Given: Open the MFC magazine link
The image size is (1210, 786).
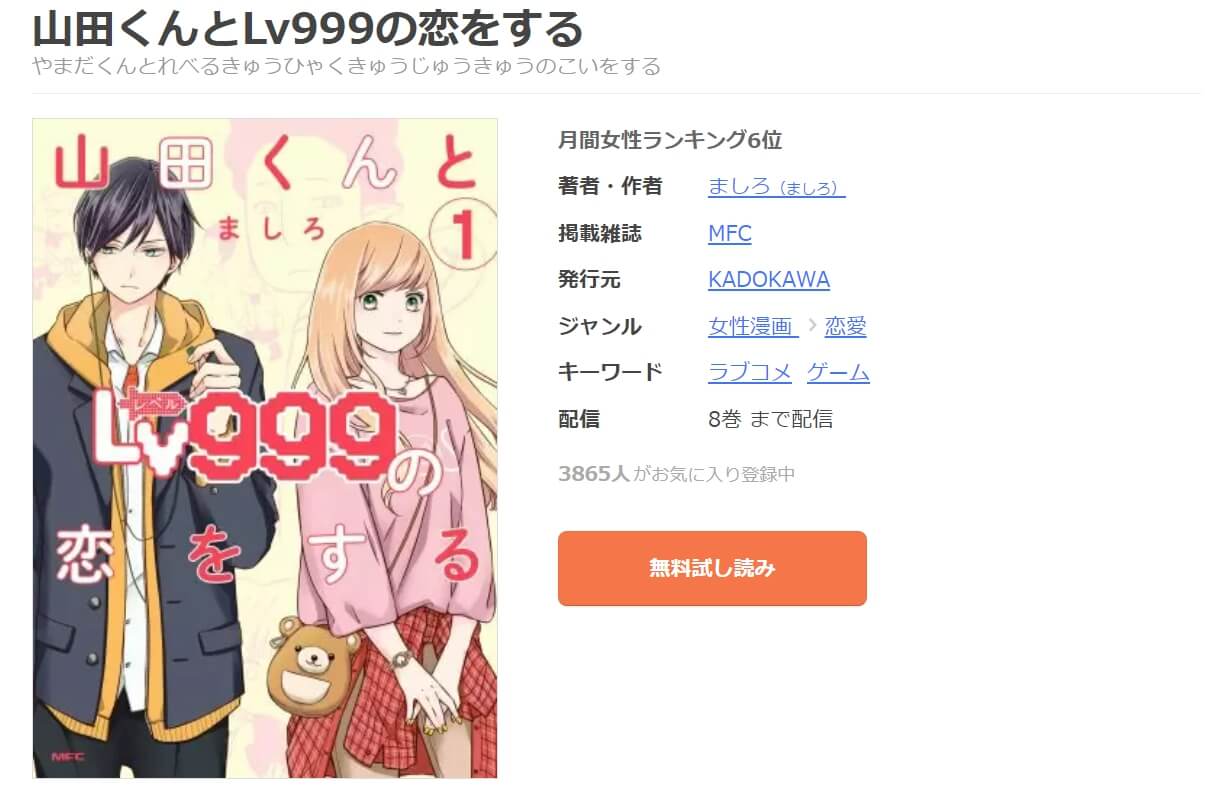Looking at the screenshot, I should coord(729,233).
